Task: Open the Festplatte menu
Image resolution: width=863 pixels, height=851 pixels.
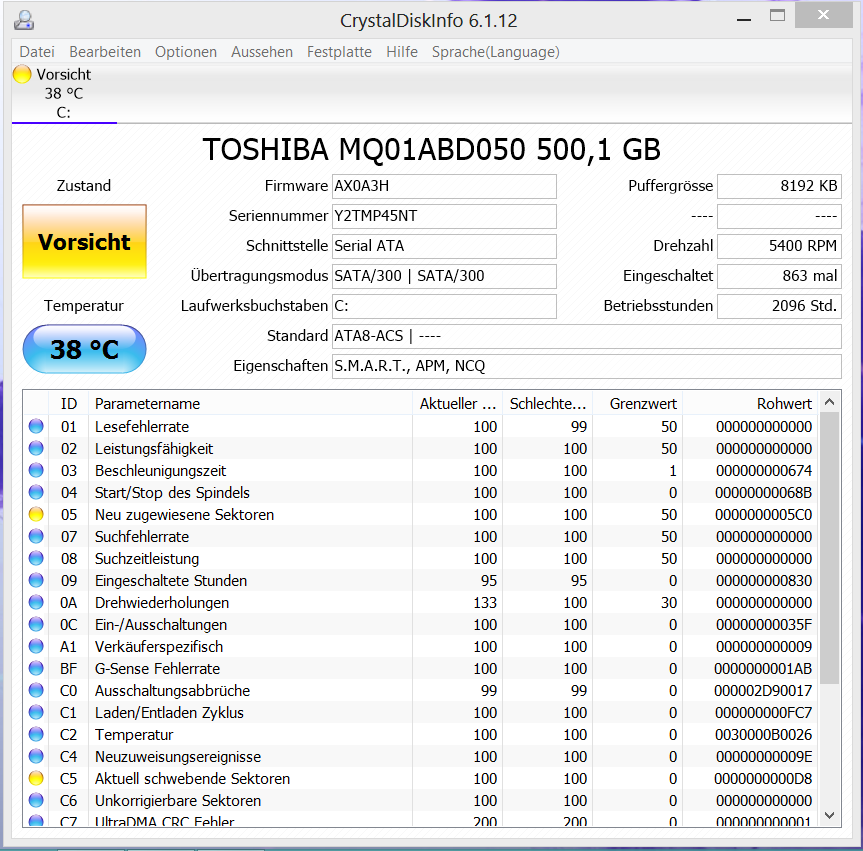Action: pyautogui.click(x=339, y=52)
